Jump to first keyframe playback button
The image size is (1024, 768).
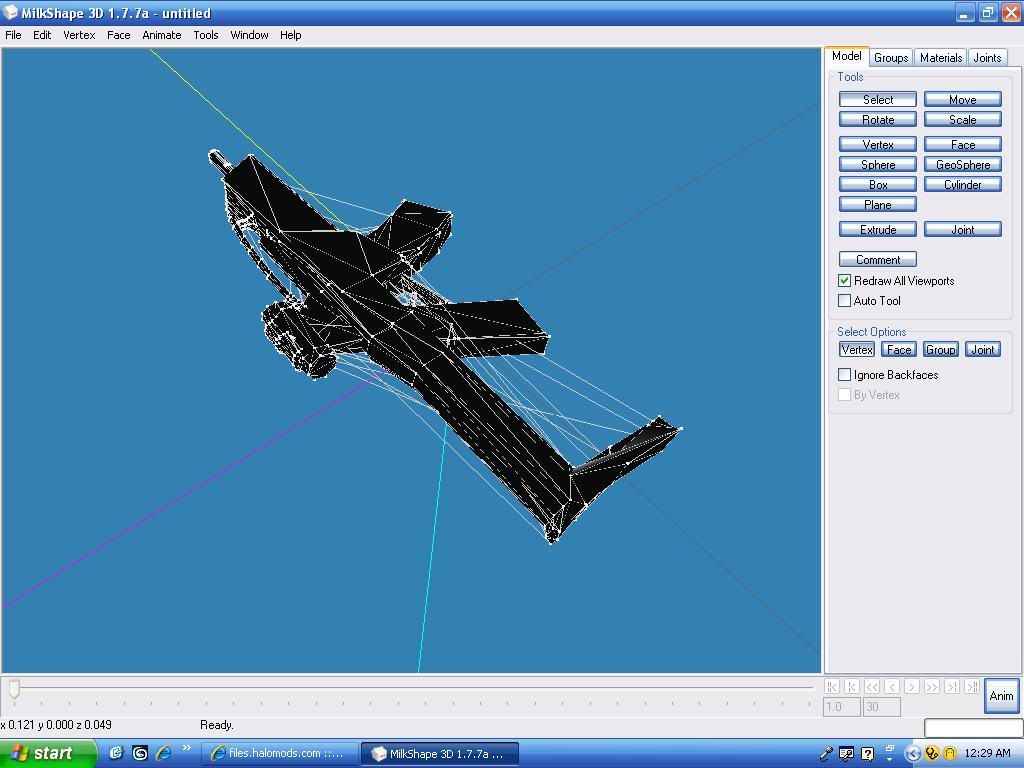coord(832,686)
